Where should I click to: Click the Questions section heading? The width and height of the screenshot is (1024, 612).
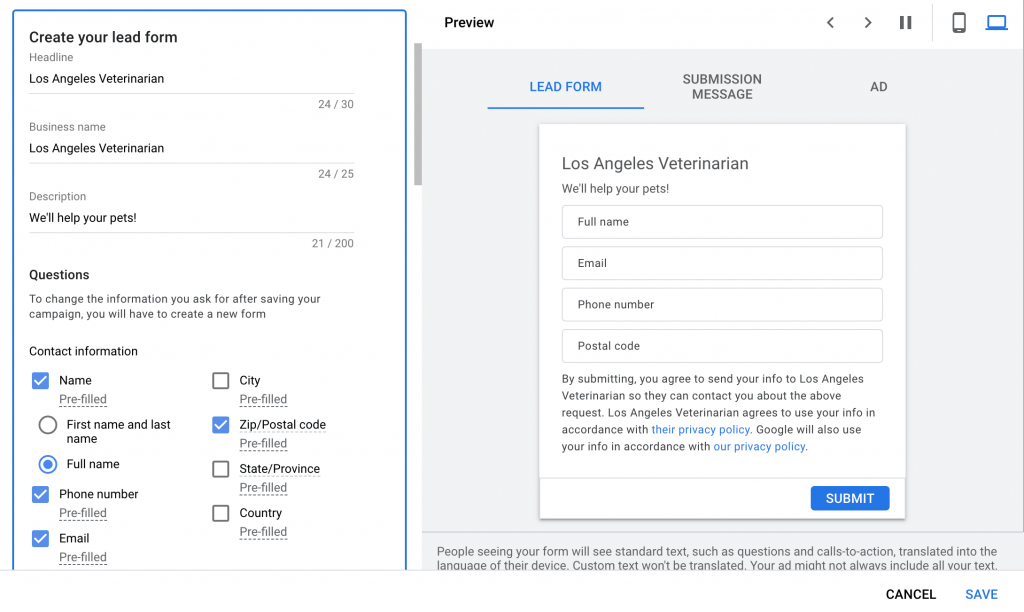[59, 275]
